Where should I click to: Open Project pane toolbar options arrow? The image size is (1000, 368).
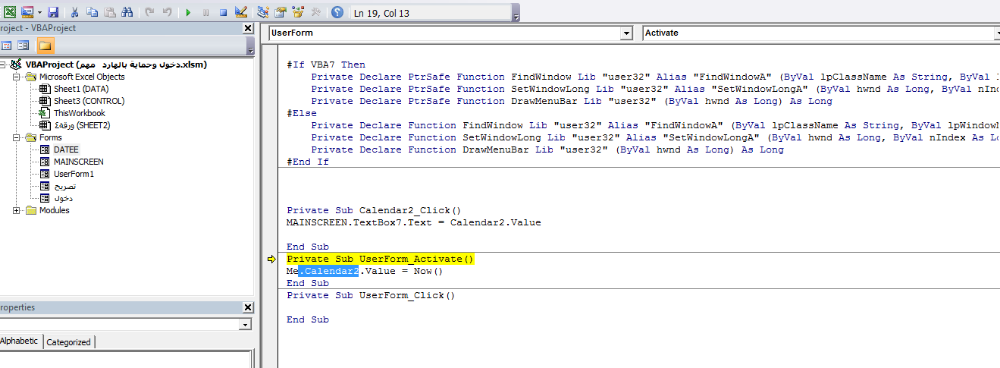click(x=250, y=47)
